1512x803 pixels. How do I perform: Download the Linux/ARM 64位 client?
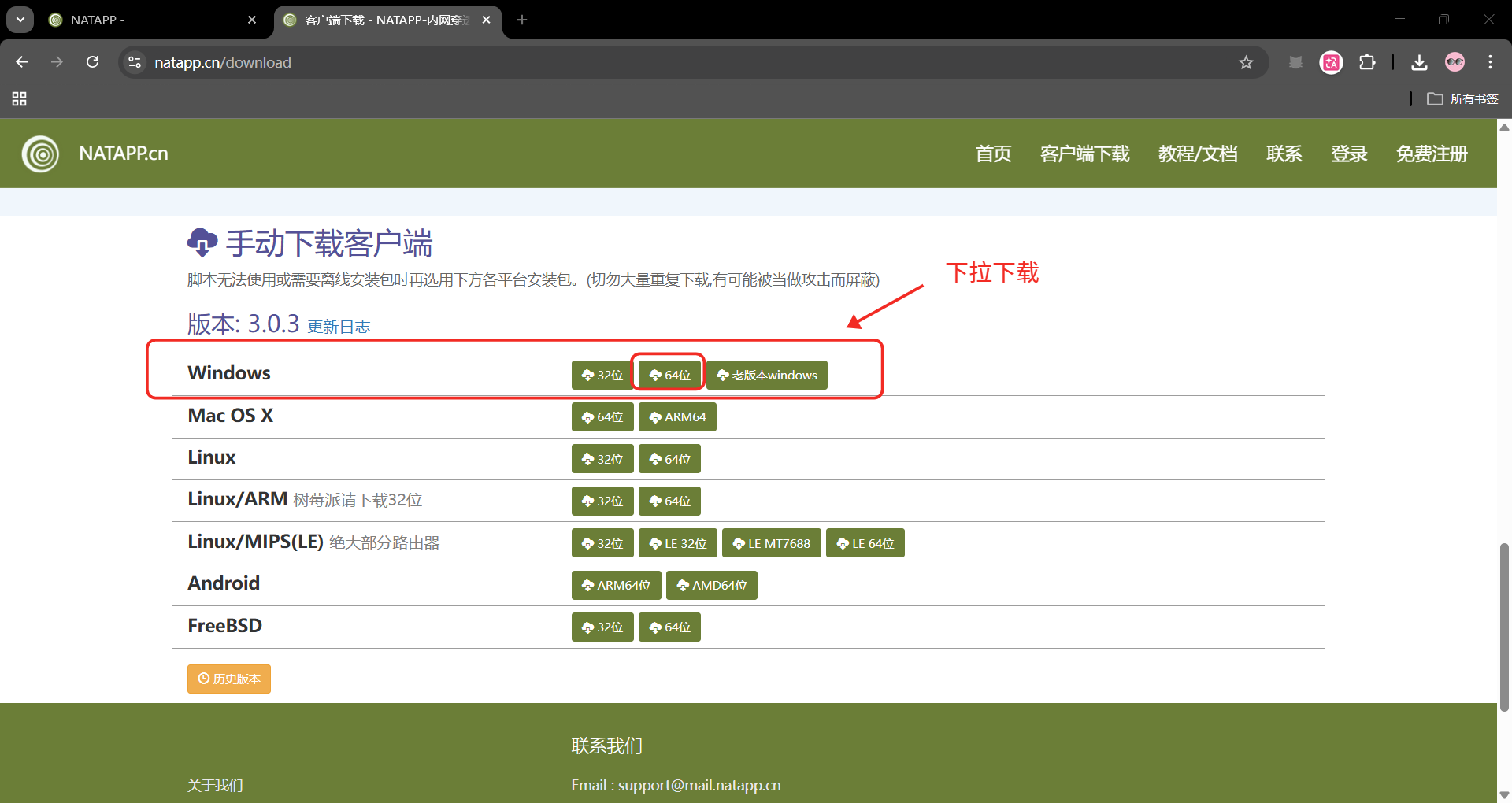pyautogui.click(x=669, y=501)
